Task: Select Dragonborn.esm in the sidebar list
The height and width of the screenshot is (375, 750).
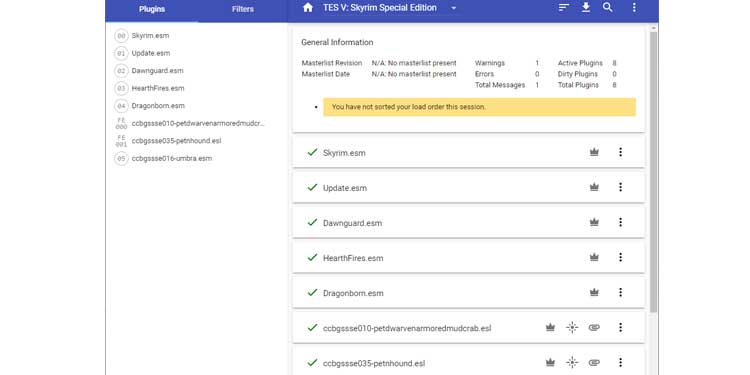Action: click(158, 106)
